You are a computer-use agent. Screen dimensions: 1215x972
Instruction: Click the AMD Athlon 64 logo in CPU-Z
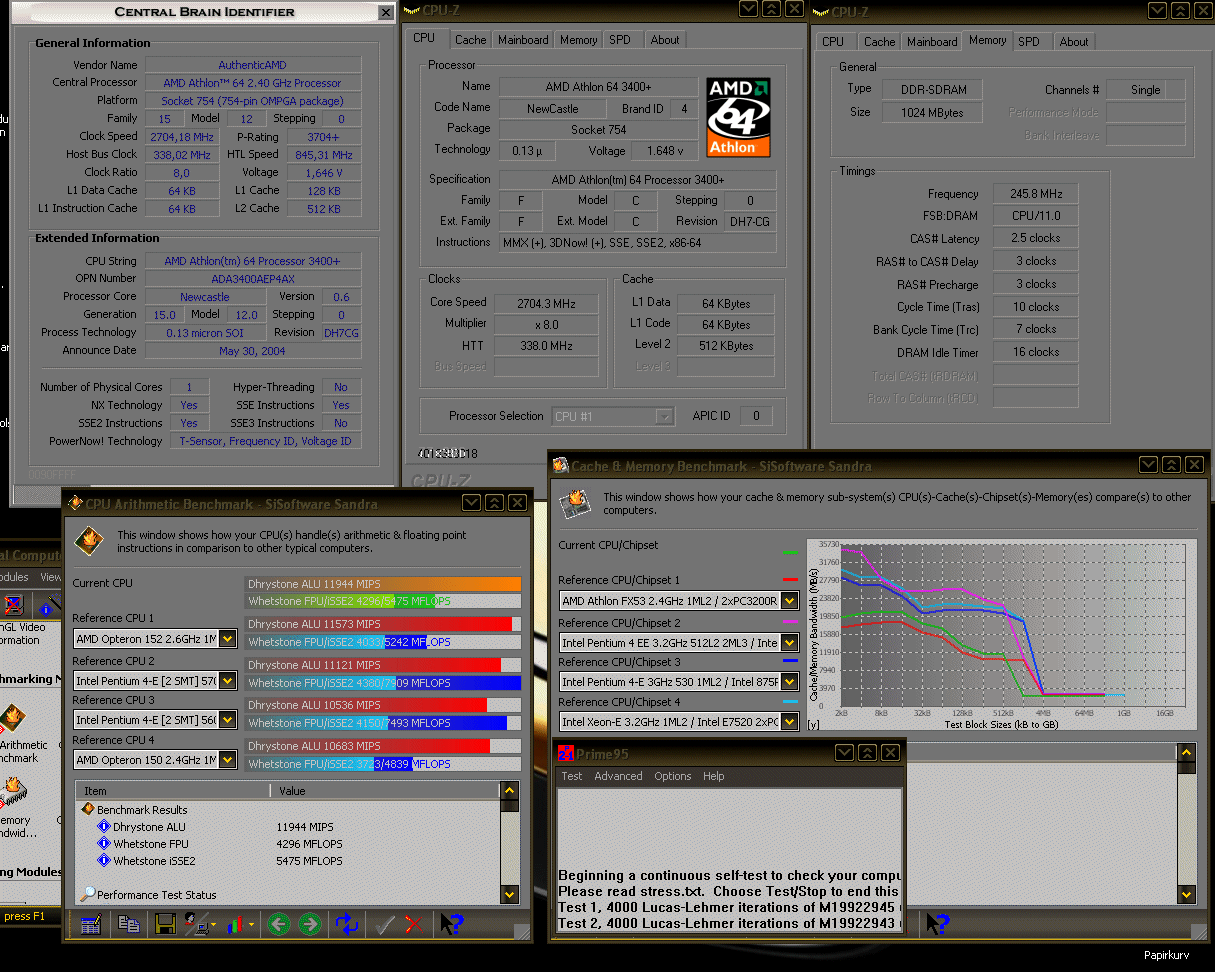pos(740,116)
